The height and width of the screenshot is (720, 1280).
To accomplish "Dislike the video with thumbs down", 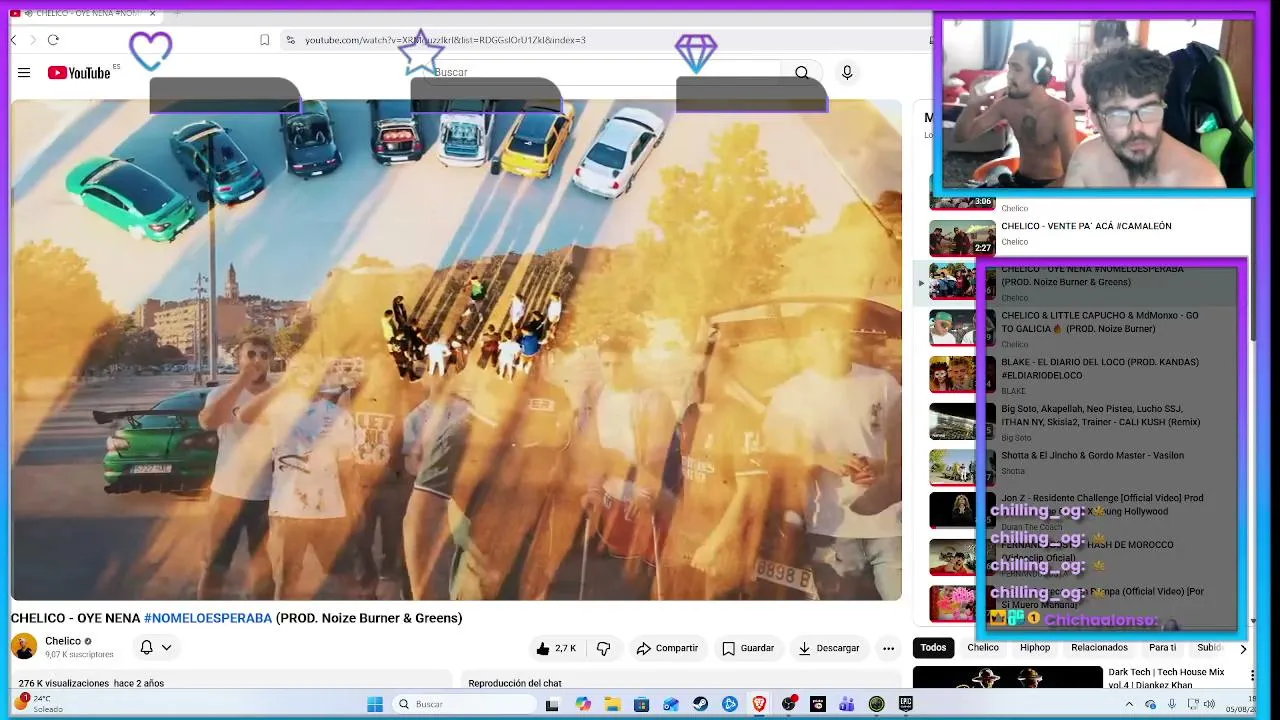I will [603, 648].
